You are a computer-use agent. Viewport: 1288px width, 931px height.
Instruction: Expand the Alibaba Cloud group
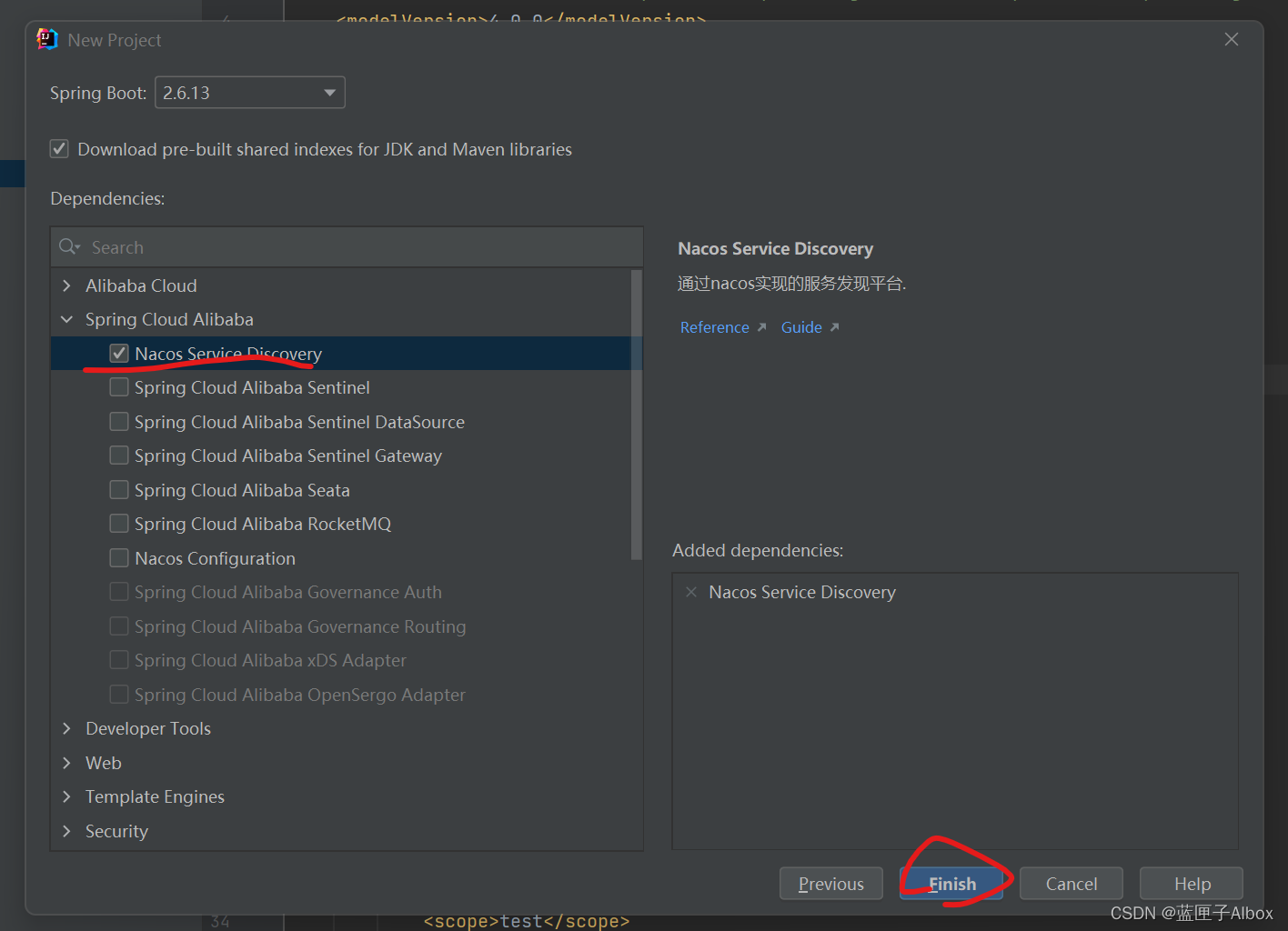(x=66, y=285)
